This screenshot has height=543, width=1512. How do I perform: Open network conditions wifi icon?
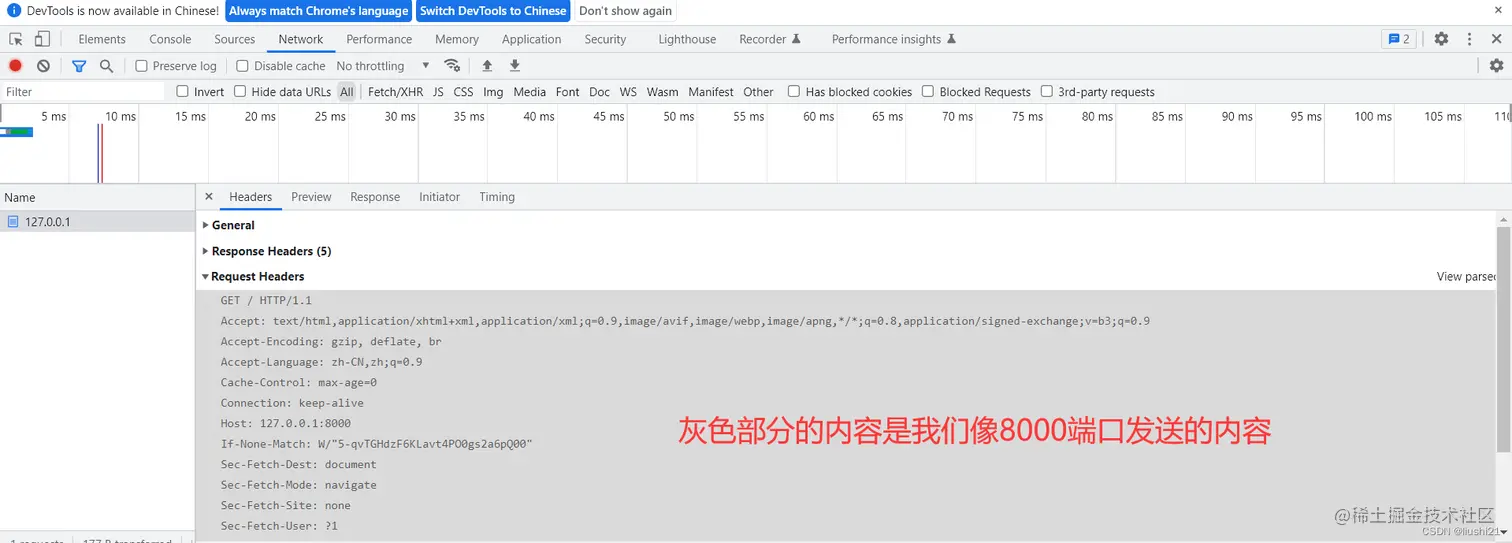452,66
